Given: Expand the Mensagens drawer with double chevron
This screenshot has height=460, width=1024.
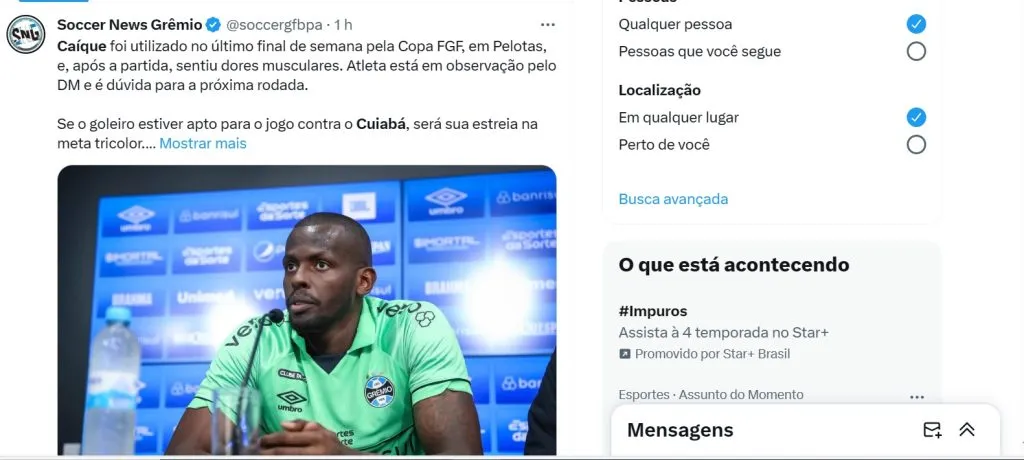Looking at the screenshot, I should [967, 429].
